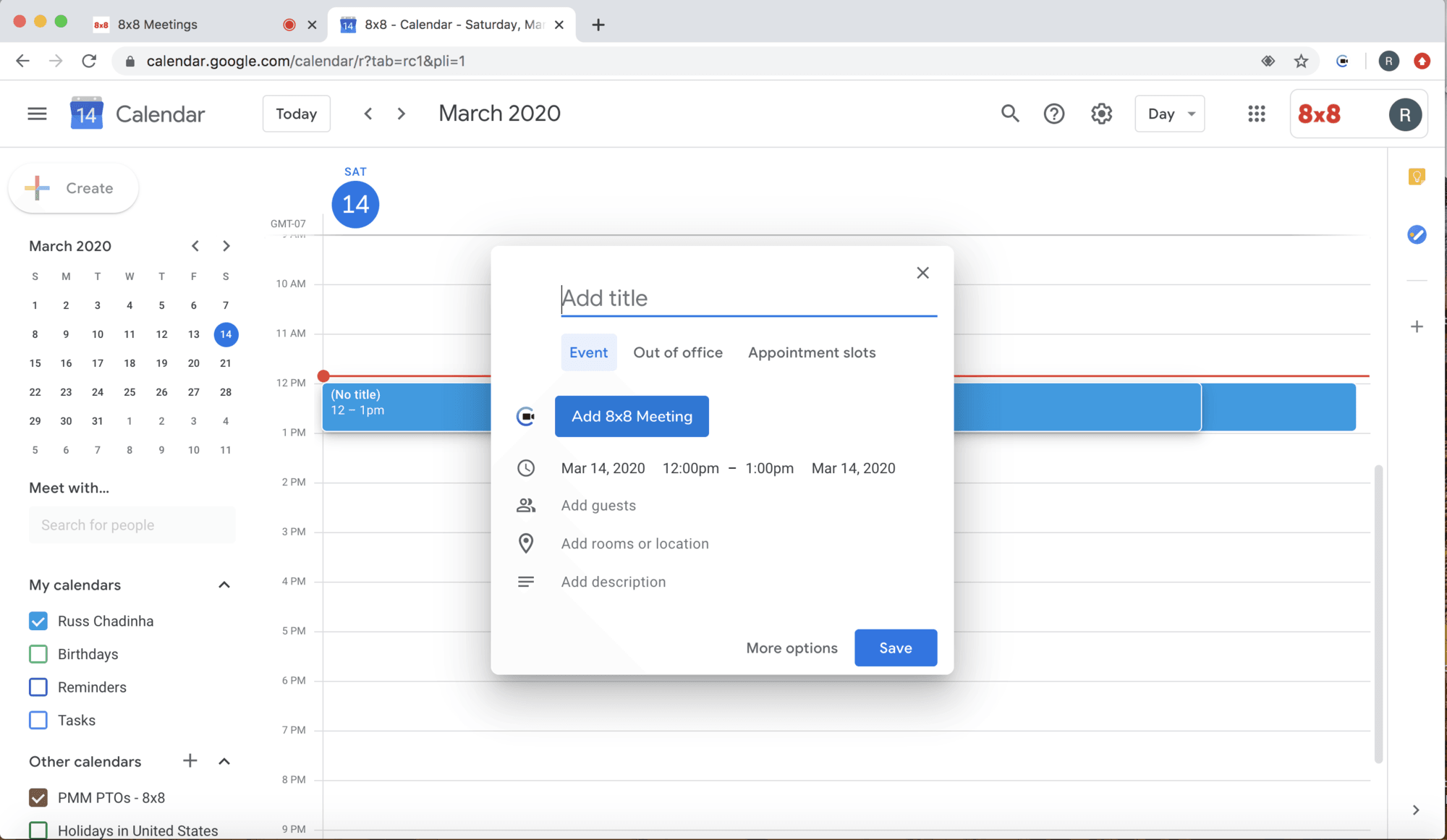Close the quick event dialog
The image size is (1447, 840).
[922, 273]
